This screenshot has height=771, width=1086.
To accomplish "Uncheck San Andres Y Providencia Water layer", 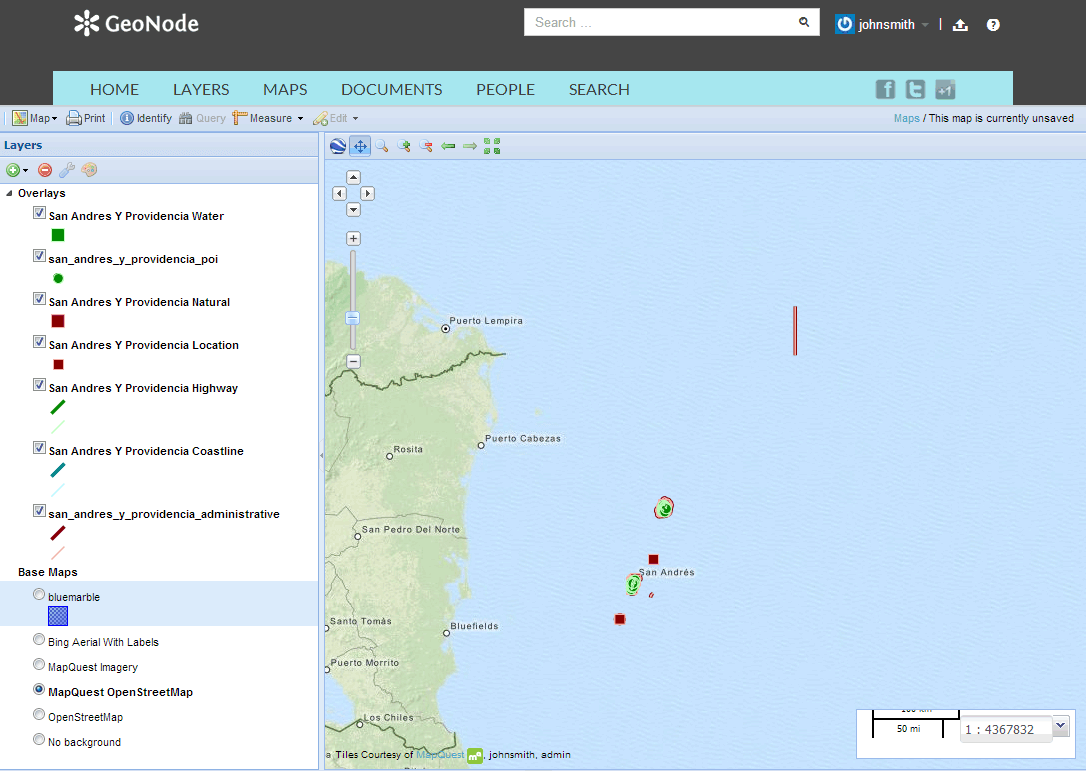I will [x=39, y=213].
